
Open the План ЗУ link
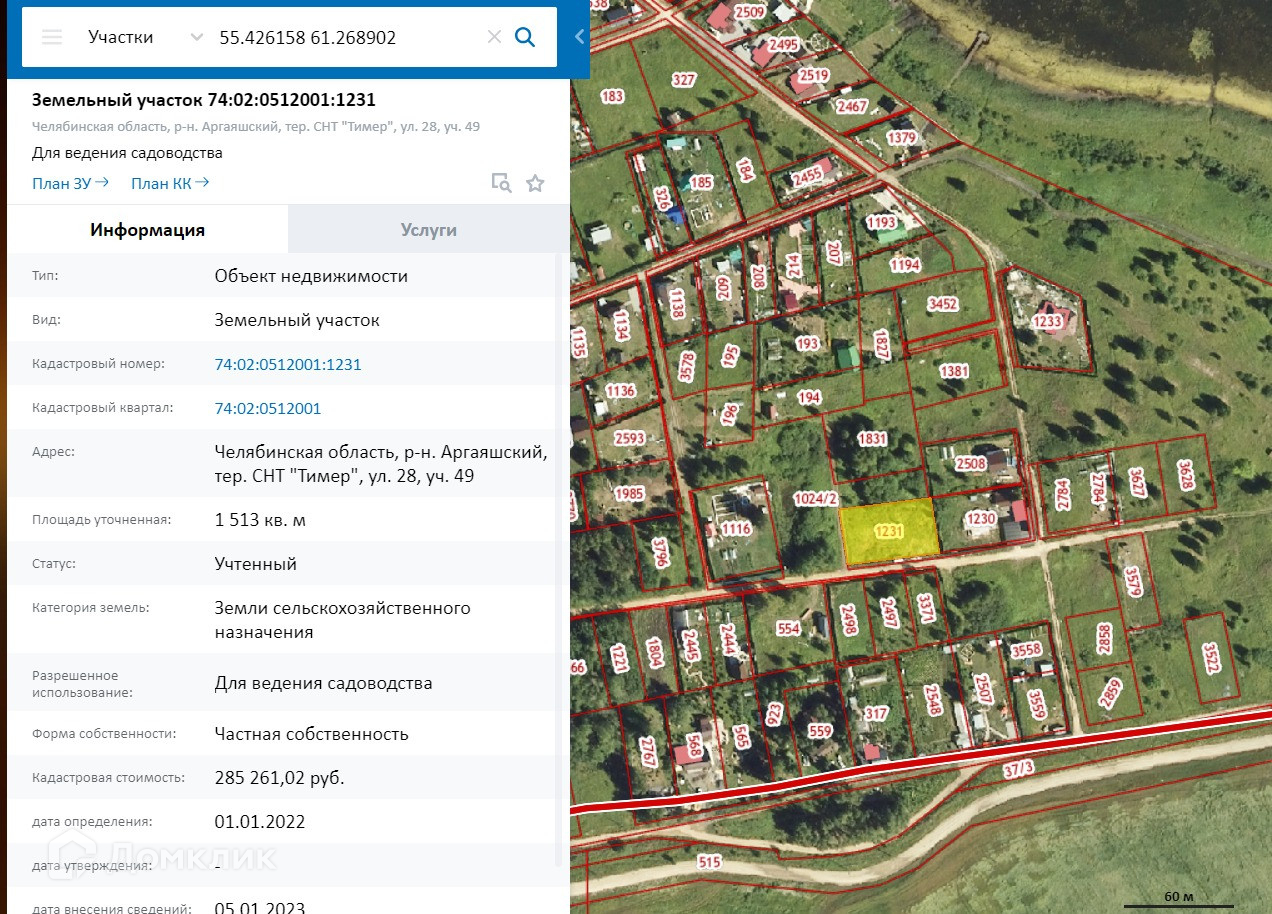click(72, 183)
